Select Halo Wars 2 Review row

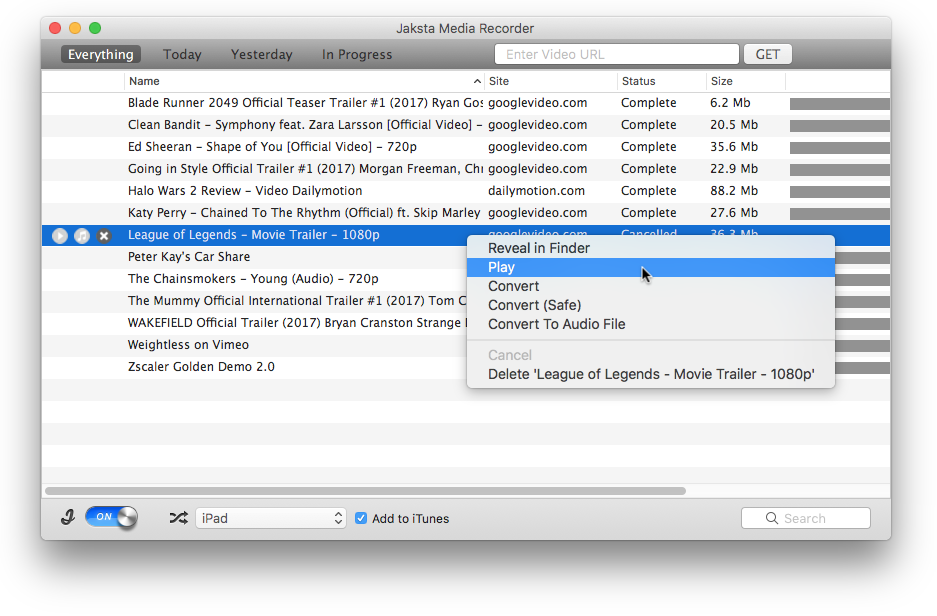click(x=466, y=191)
